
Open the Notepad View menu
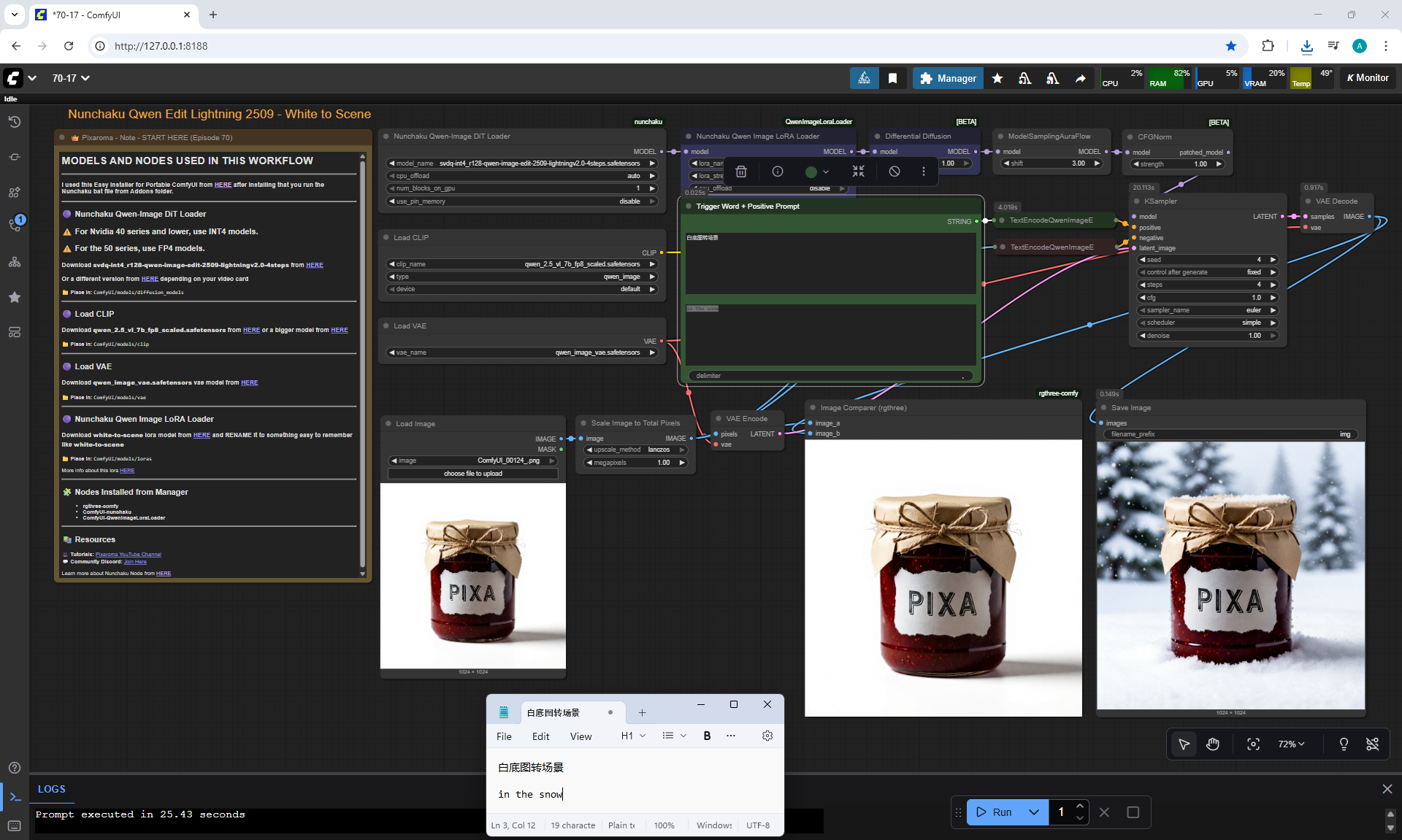(x=581, y=736)
